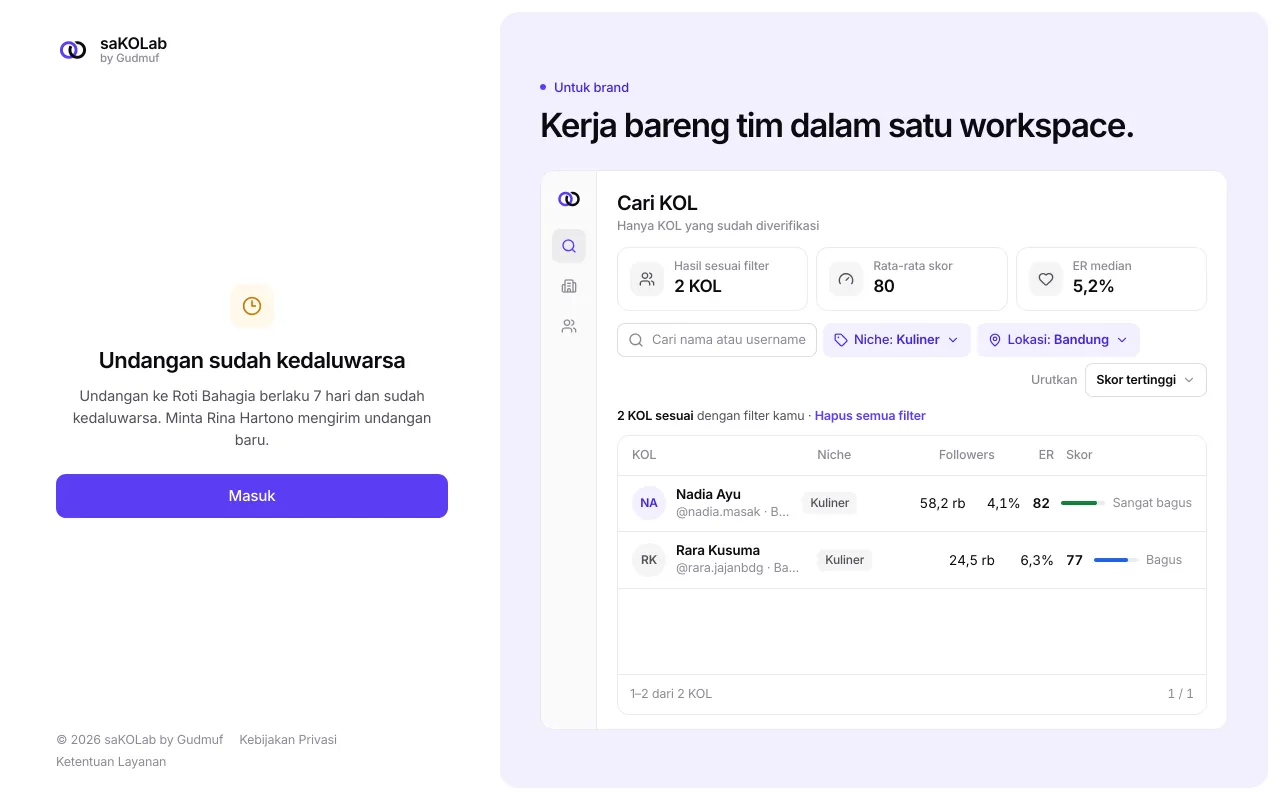Click the people icon on Hasil sesuai filter card
Screen dimensions: 1280x800
pyautogui.click(x=647, y=279)
